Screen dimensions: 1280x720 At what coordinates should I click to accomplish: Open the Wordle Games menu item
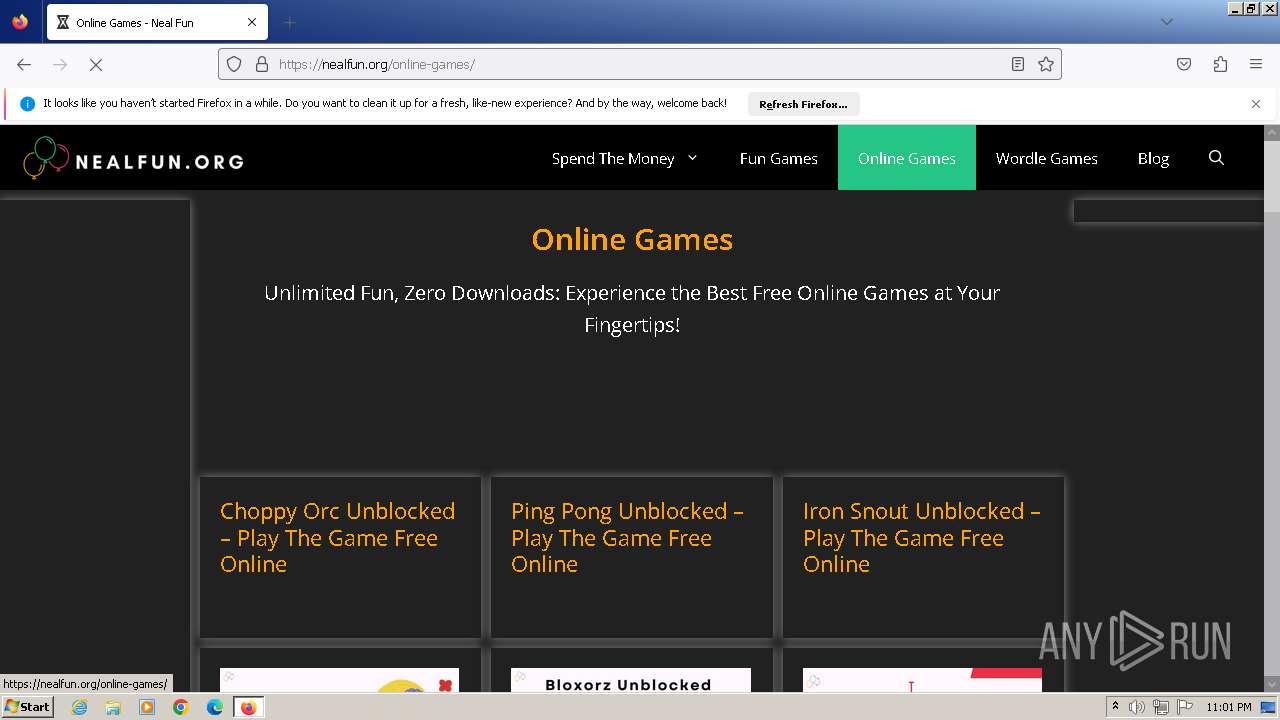pos(1047,158)
